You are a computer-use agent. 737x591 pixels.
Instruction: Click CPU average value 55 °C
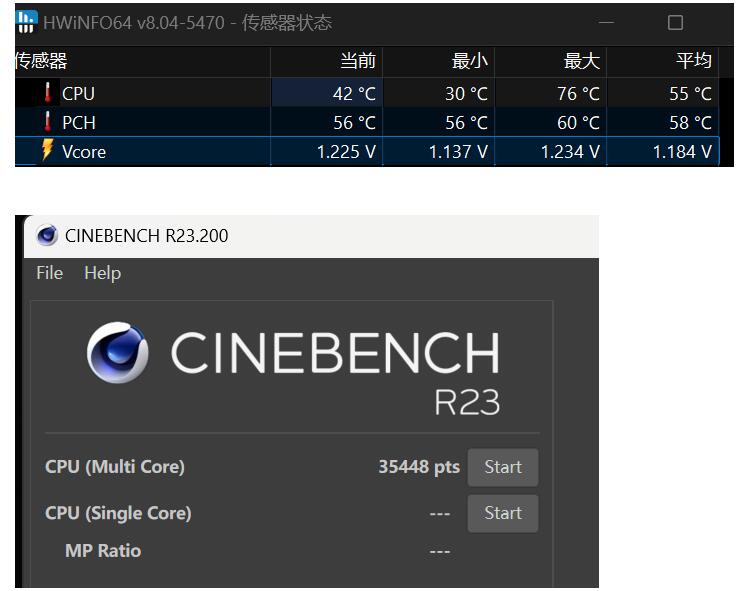pos(690,94)
